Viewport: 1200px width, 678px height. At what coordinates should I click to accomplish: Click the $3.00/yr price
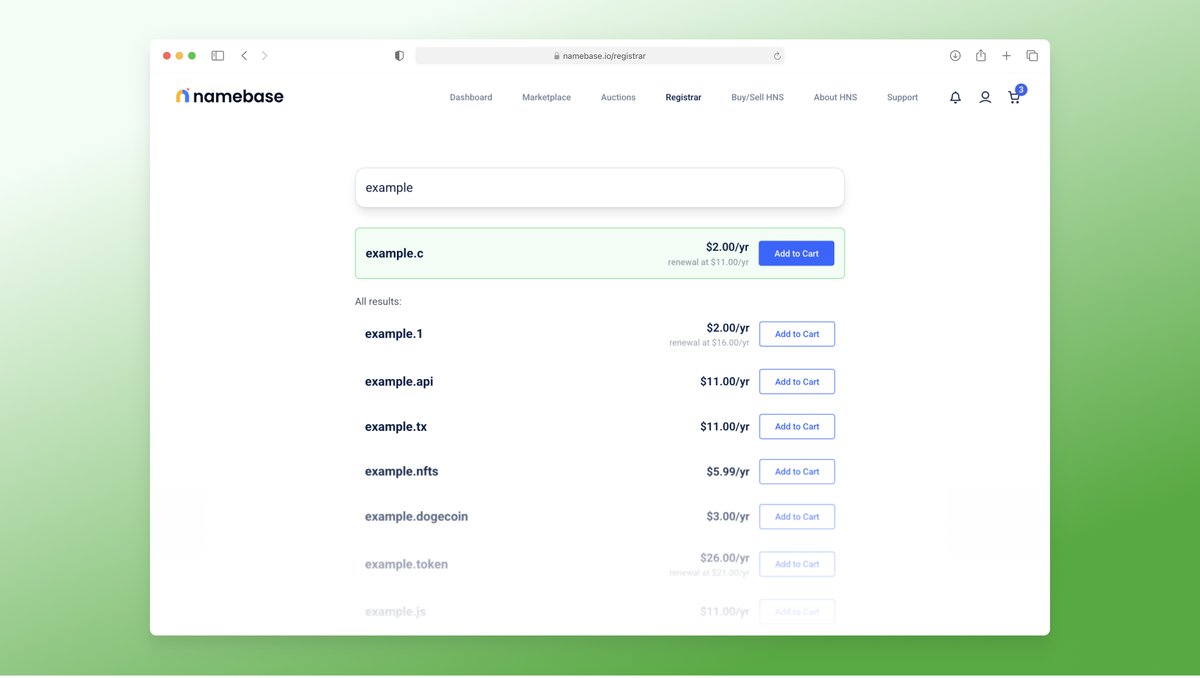pos(727,517)
